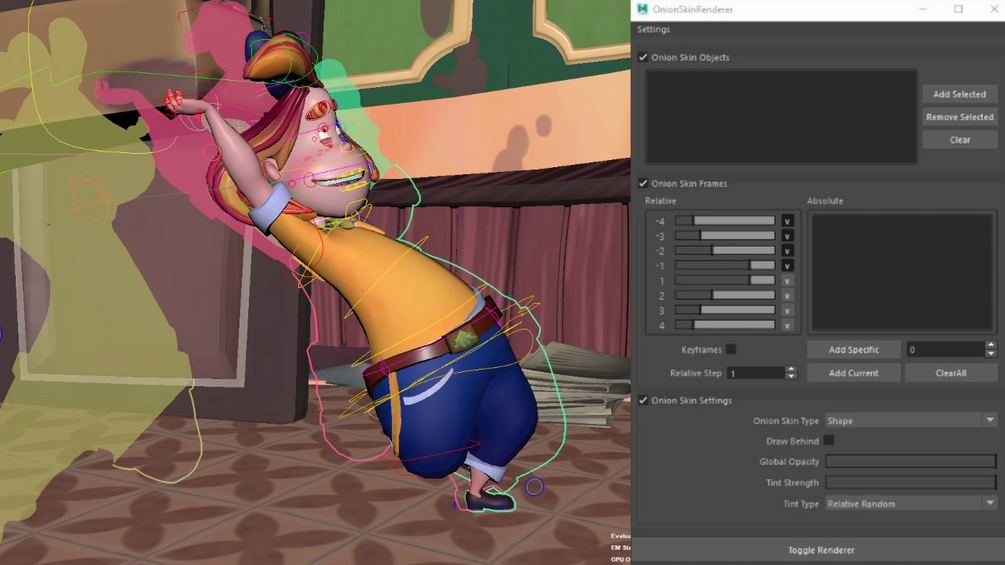Click the Relative Step input field

(x=756, y=373)
